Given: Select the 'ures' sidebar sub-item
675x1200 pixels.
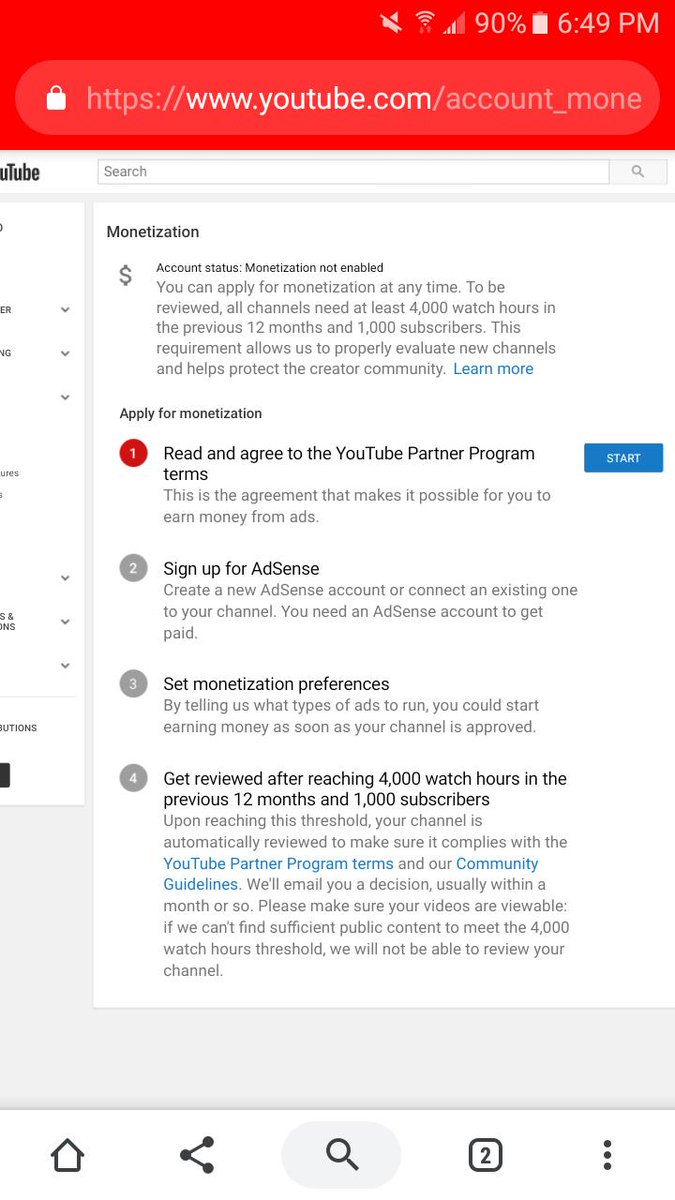Looking at the screenshot, I should [9, 473].
